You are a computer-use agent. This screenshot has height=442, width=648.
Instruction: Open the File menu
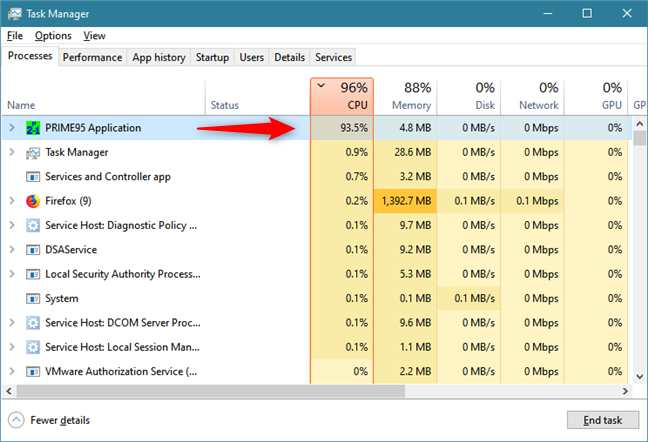coord(15,36)
